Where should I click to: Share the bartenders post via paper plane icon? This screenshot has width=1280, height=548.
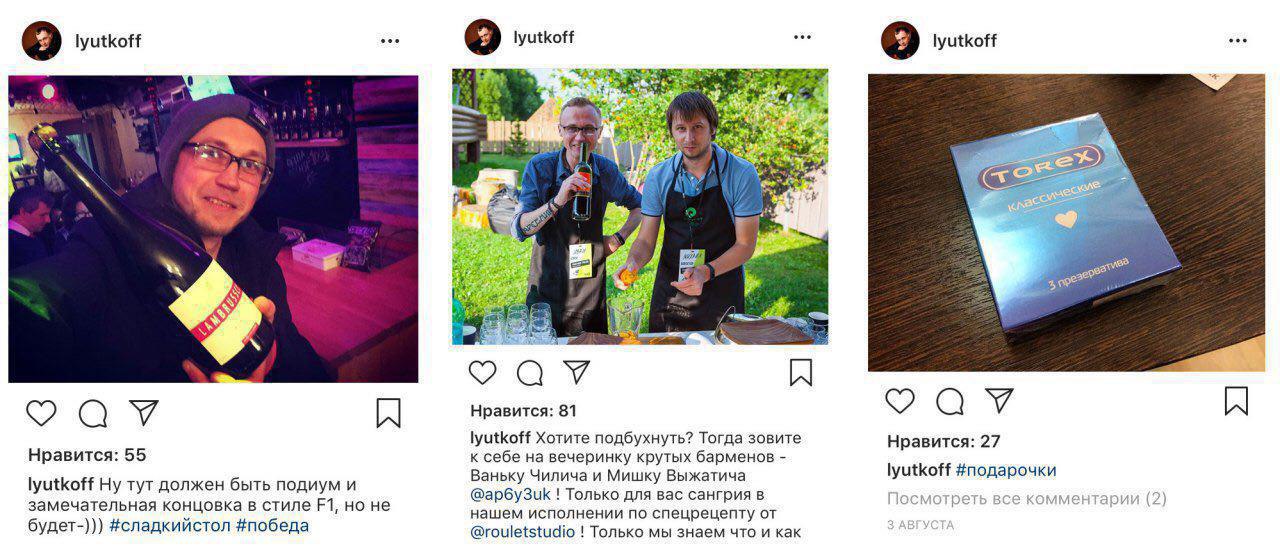(x=577, y=372)
